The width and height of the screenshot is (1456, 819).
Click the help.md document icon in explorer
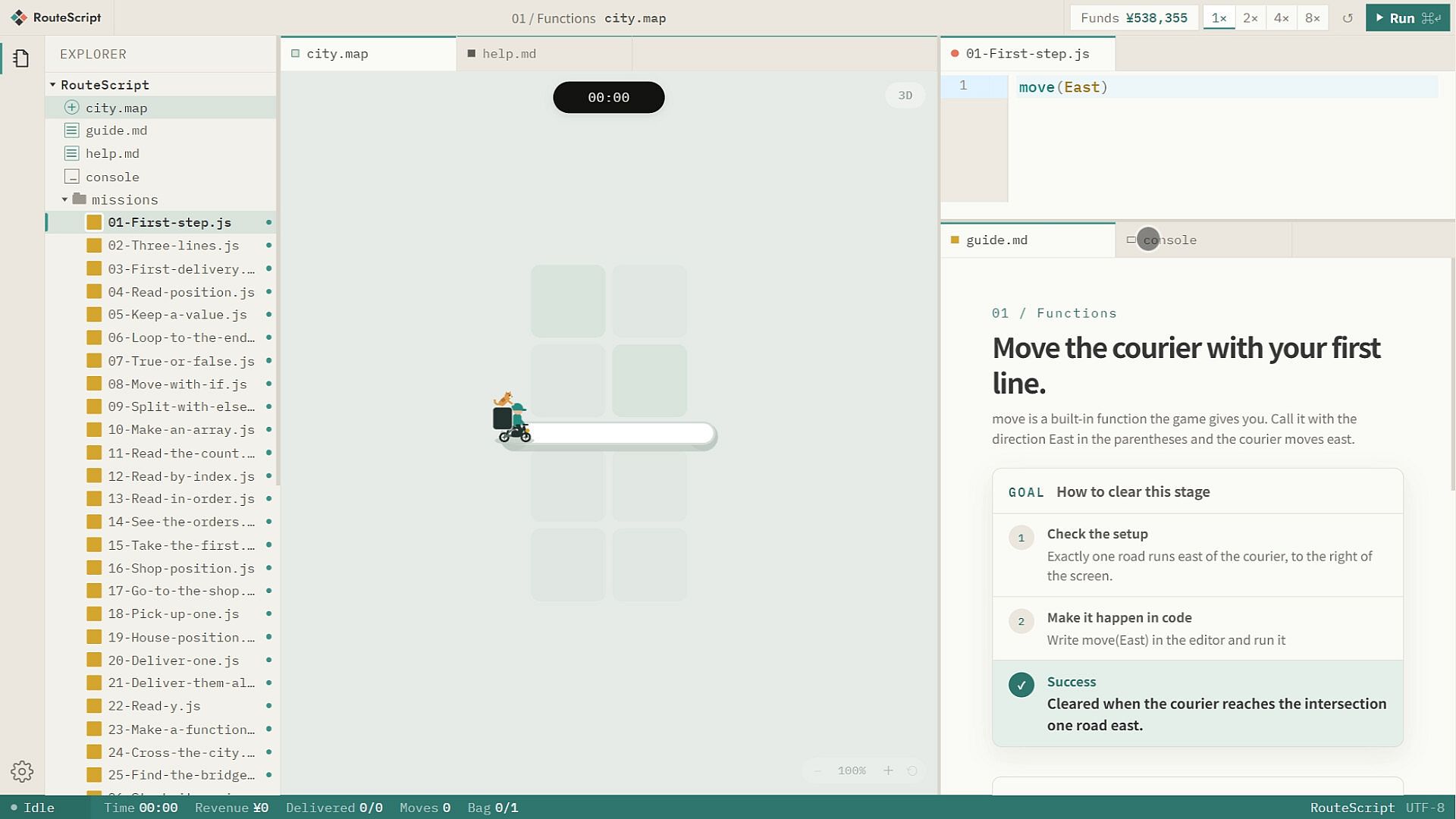click(71, 153)
